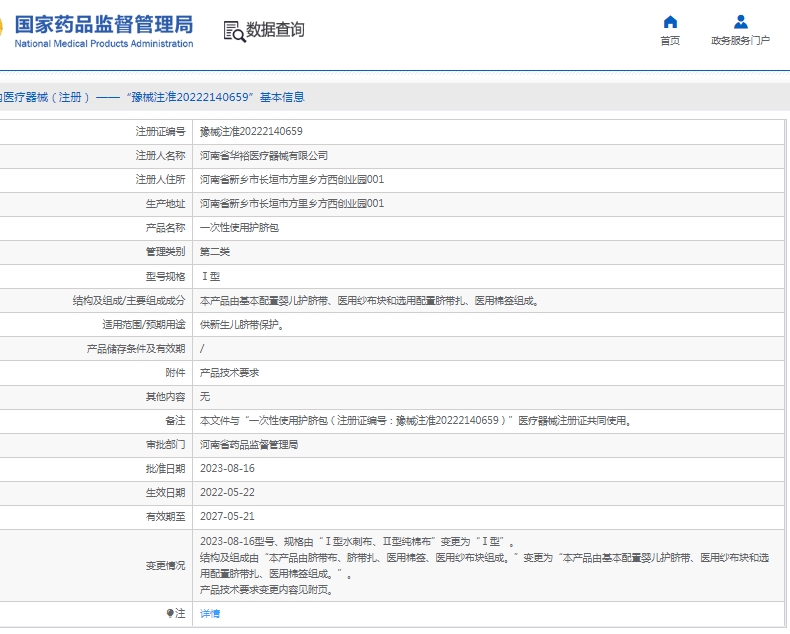Click the 产品储存条件及有效期 value slash
This screenshot has height=634, width=790.
202,349
